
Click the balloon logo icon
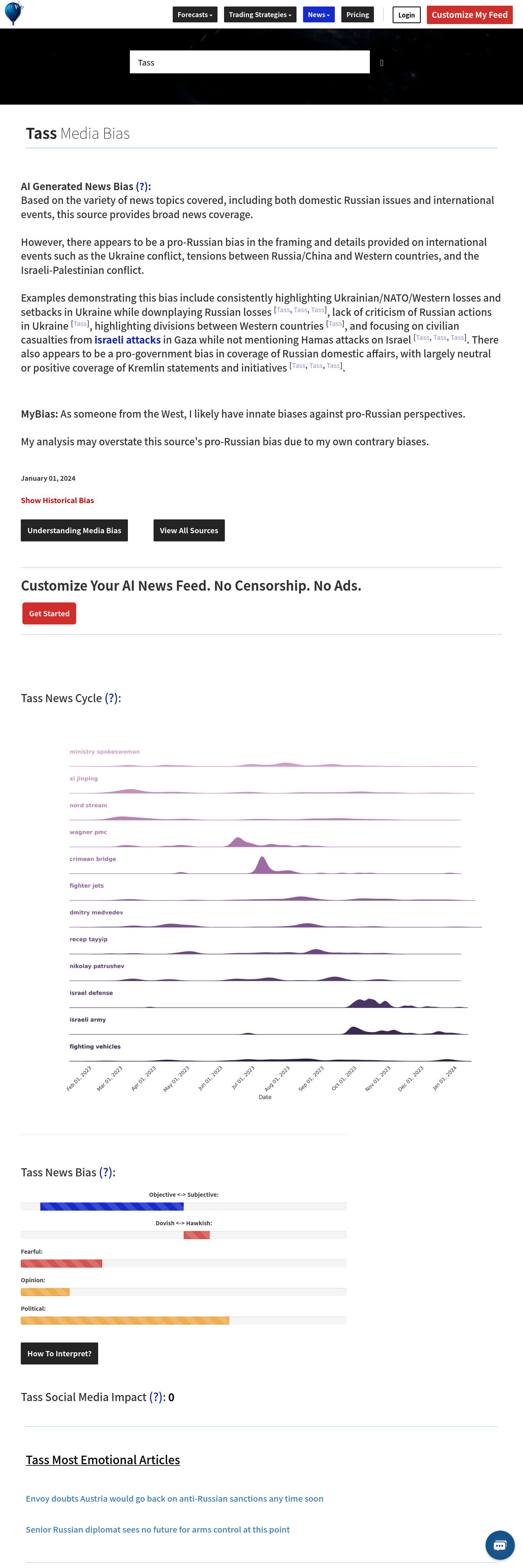coord(13,13)
